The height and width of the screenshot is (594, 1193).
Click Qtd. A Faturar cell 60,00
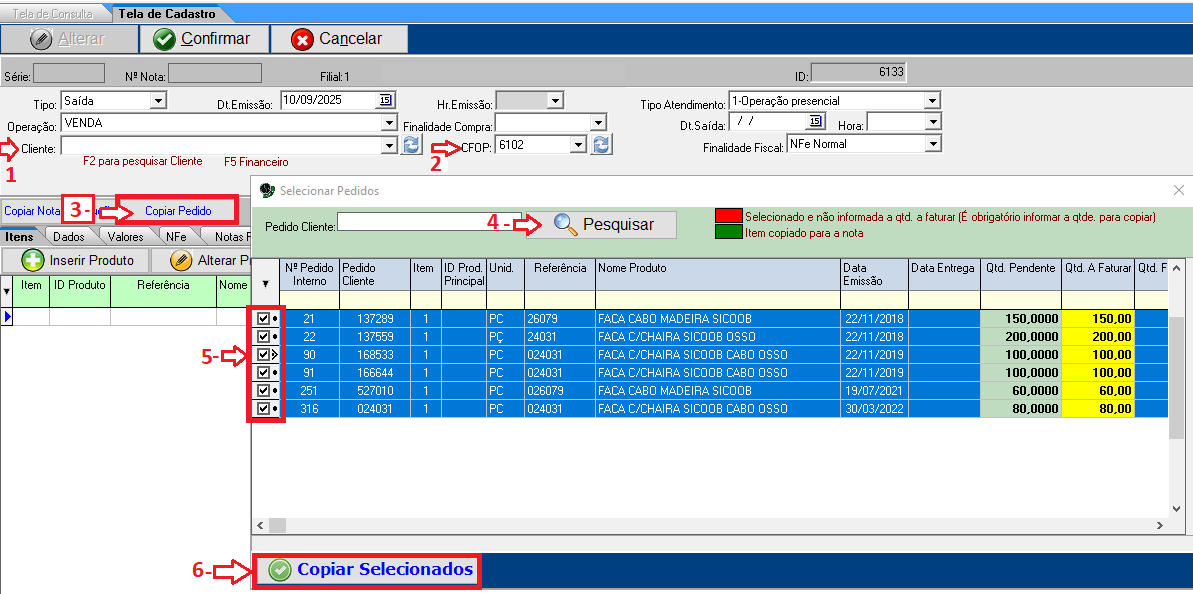tap(1098, 391)
